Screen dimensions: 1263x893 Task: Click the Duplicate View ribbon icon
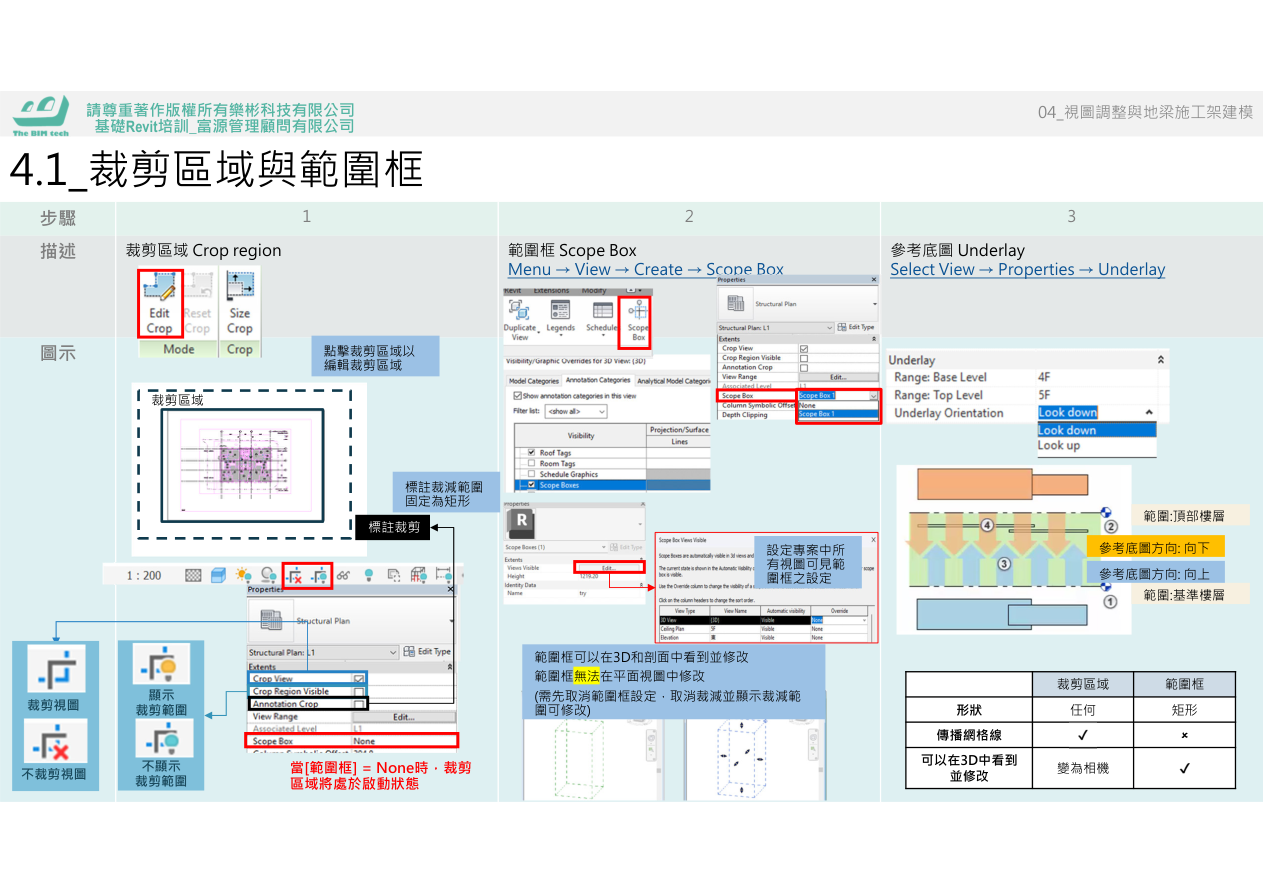coord(520,320)
